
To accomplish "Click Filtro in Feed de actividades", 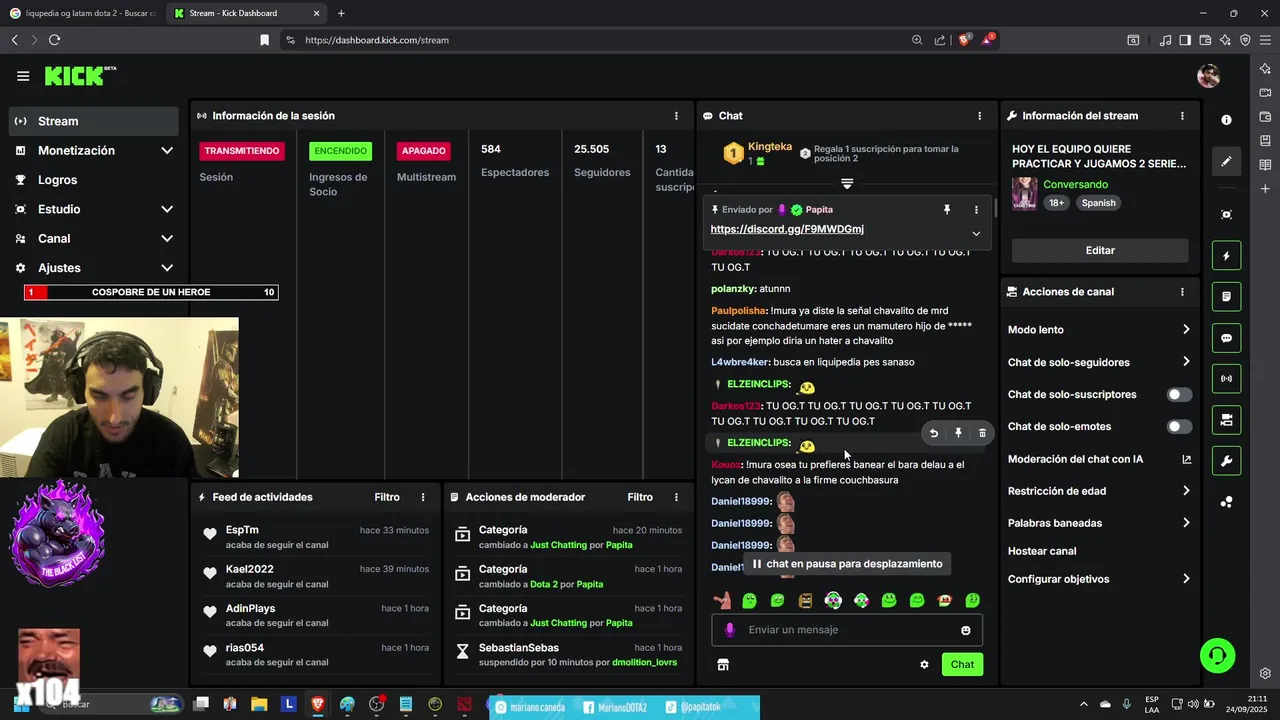I will pyautogui.click(x=387, y=497).
